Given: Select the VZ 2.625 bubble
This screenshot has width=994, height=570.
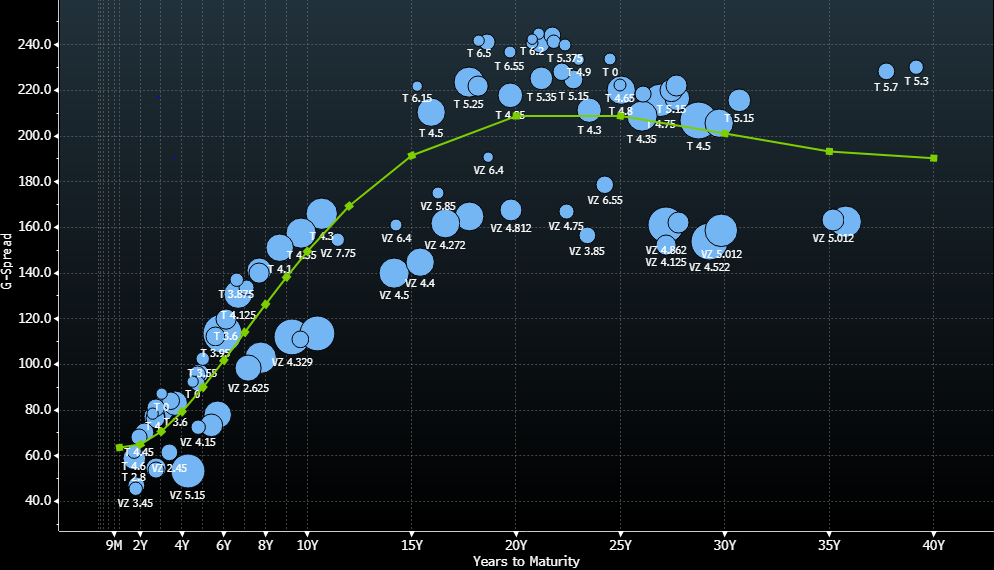Looking at the screenshot, I should coord(248,368).
